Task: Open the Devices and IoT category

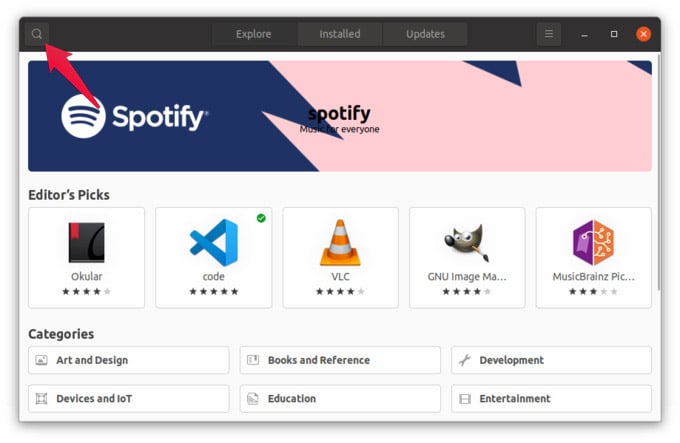Action: click(129, 398)
